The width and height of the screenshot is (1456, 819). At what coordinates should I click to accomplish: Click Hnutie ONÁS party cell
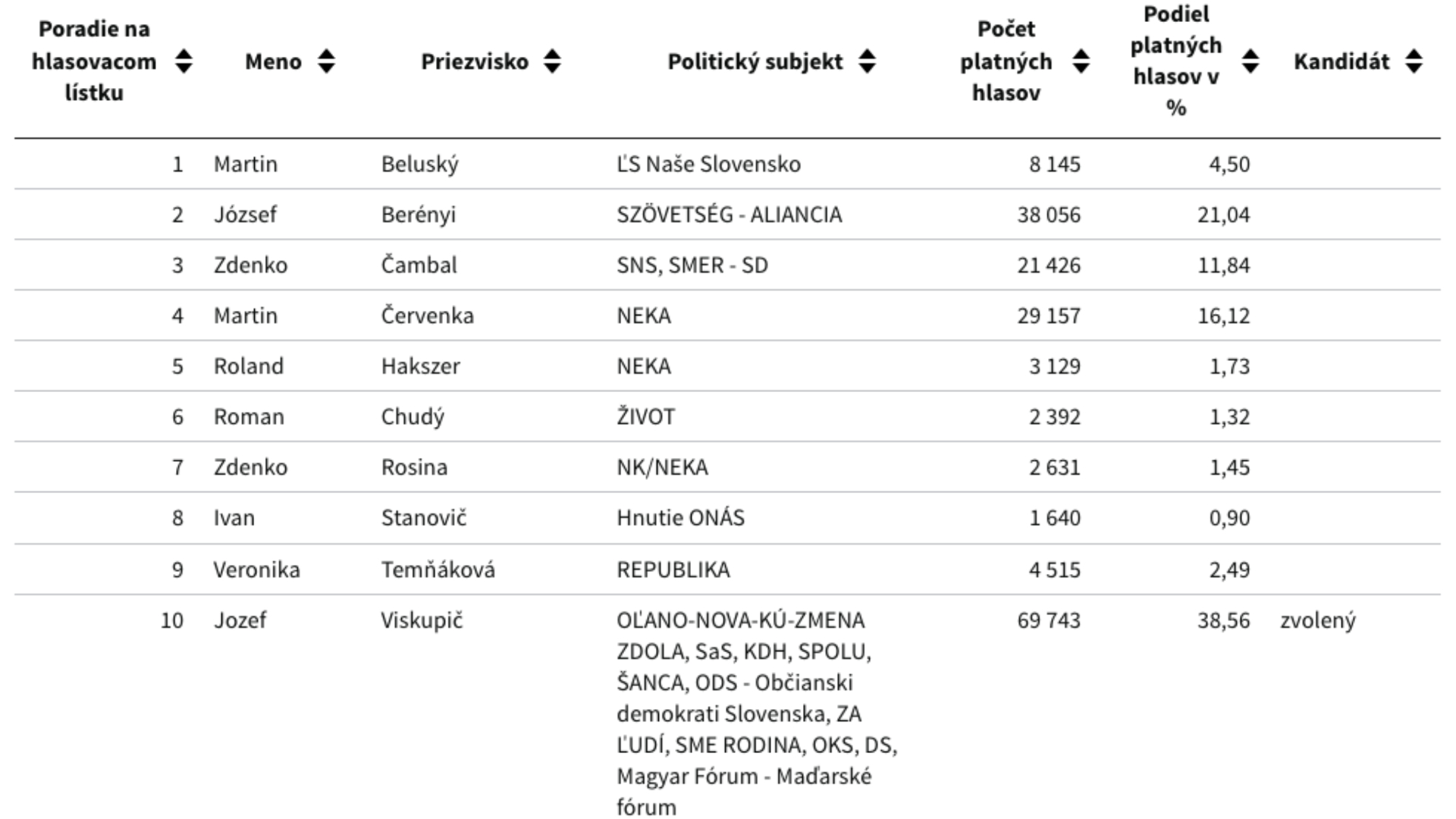pos(680,518)
